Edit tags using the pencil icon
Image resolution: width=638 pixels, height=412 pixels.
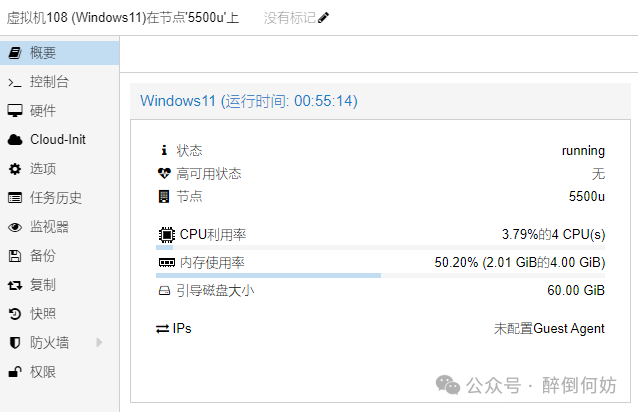tap(323, 18)
